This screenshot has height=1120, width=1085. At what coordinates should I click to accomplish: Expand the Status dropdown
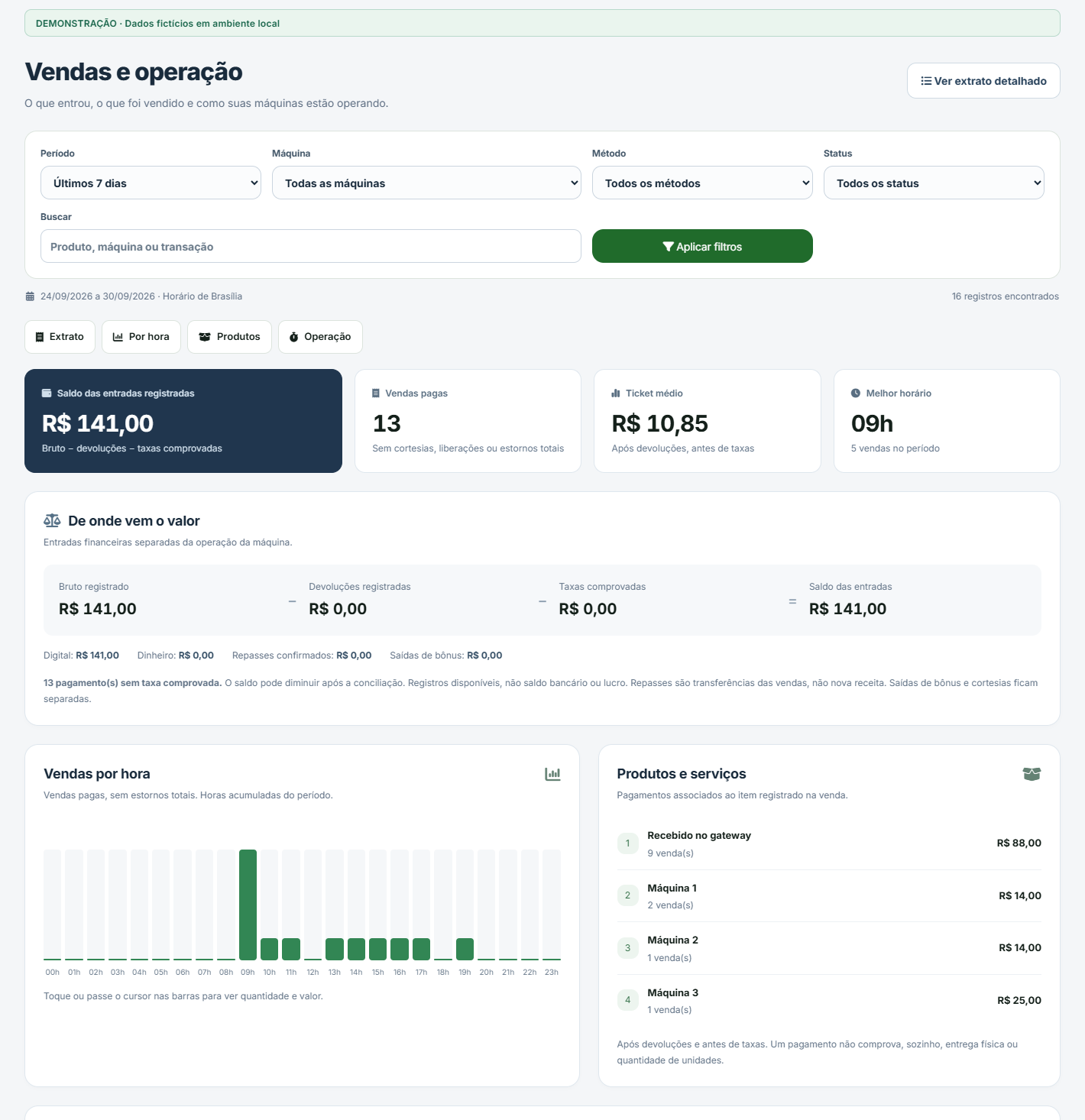(934, 183)
